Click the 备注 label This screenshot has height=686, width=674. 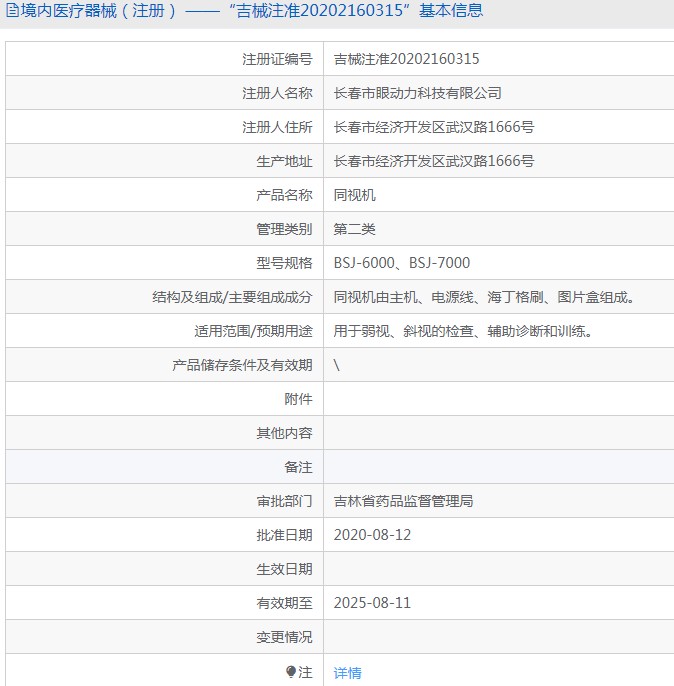click(298, 467)
